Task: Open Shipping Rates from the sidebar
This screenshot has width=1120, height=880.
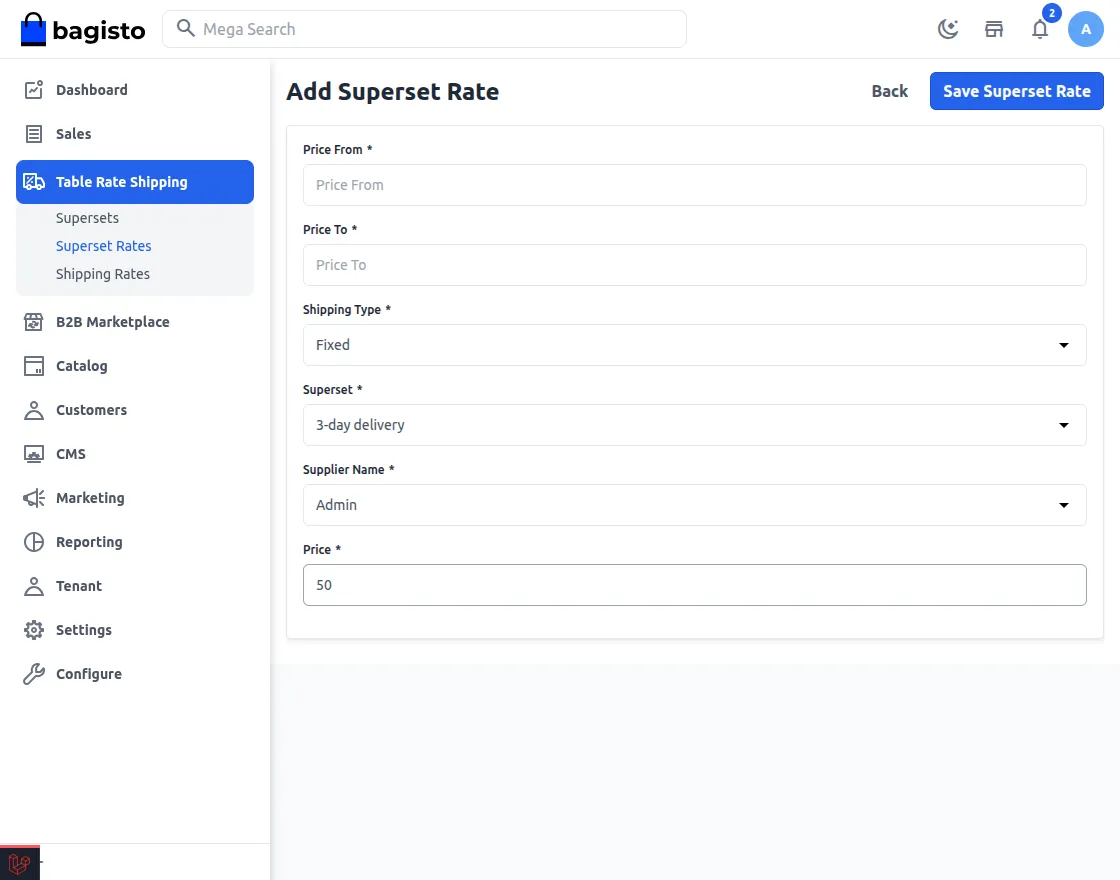Action: [x=102, y=273]
